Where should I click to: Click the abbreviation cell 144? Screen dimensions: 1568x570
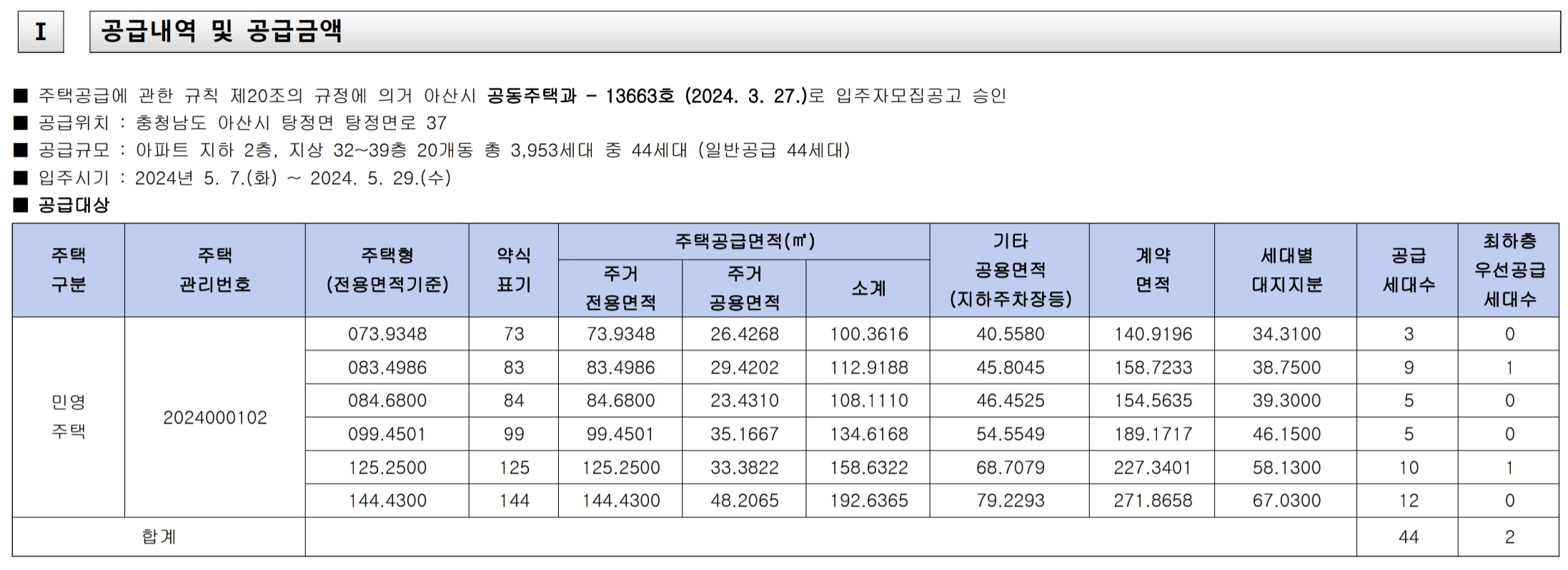514,501
